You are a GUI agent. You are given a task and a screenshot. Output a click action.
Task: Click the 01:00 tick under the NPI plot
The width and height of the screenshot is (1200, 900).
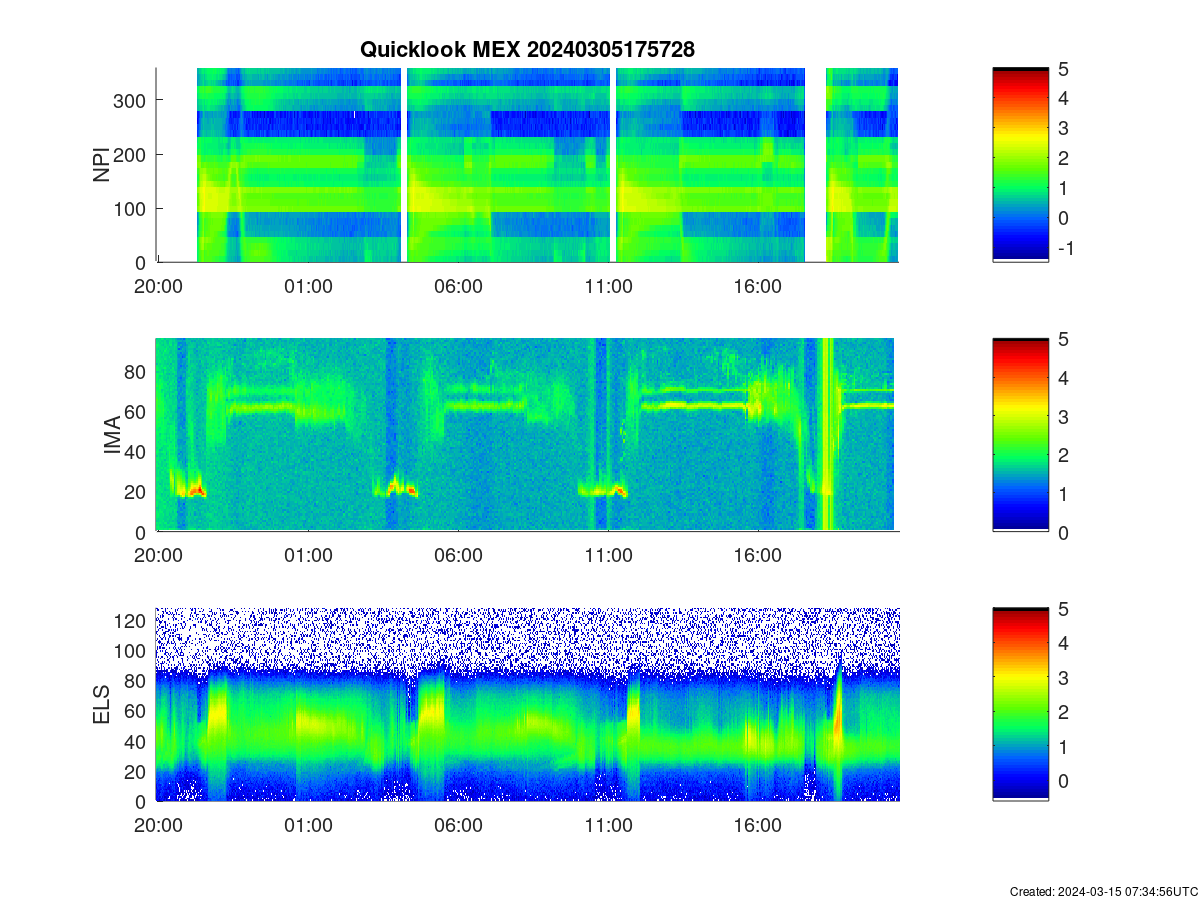point(308,286)
